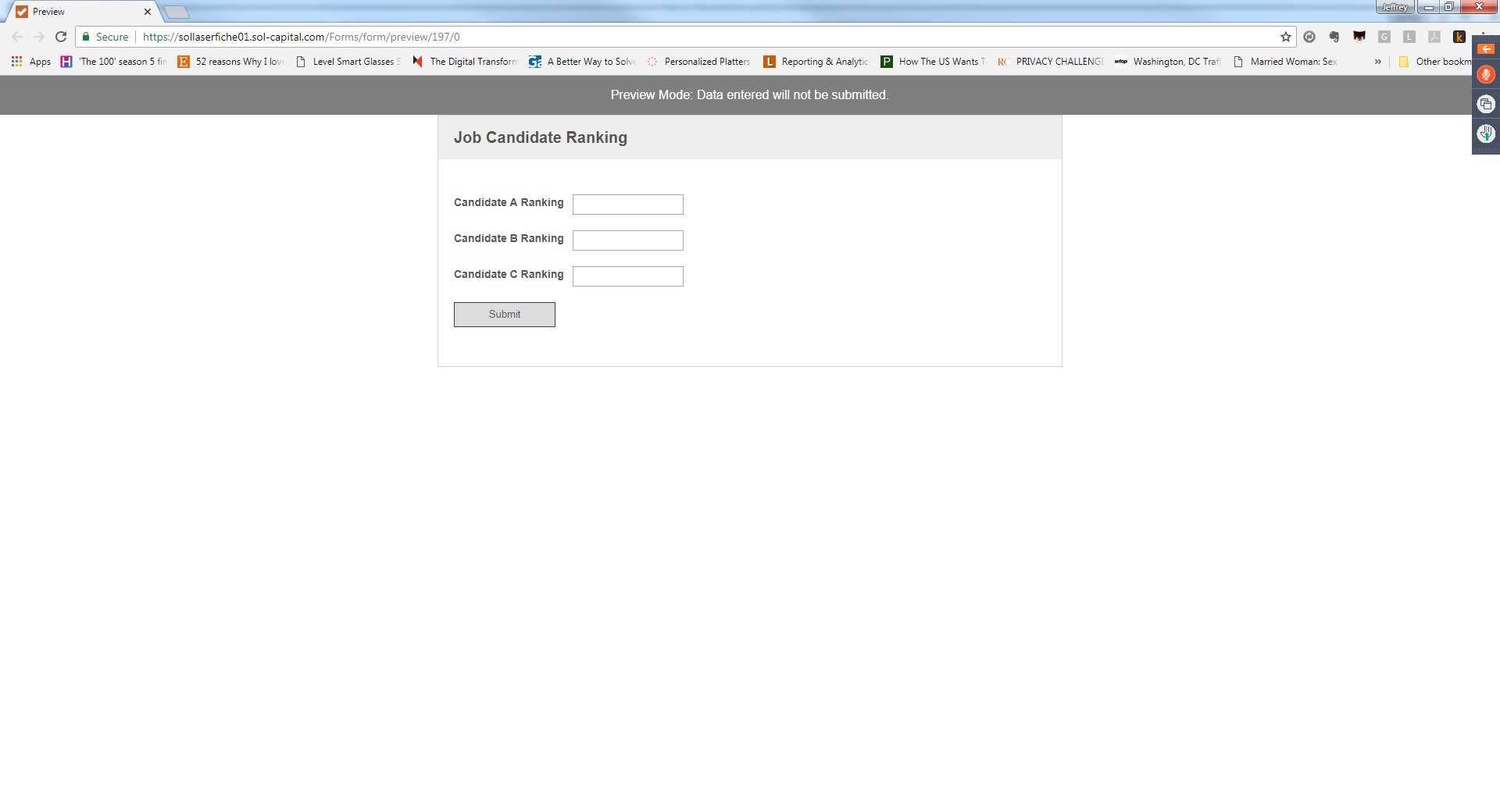This screenshot has height=812, width=1500.
Task: Click the raise hand icon
Action: coord(1486,134)
